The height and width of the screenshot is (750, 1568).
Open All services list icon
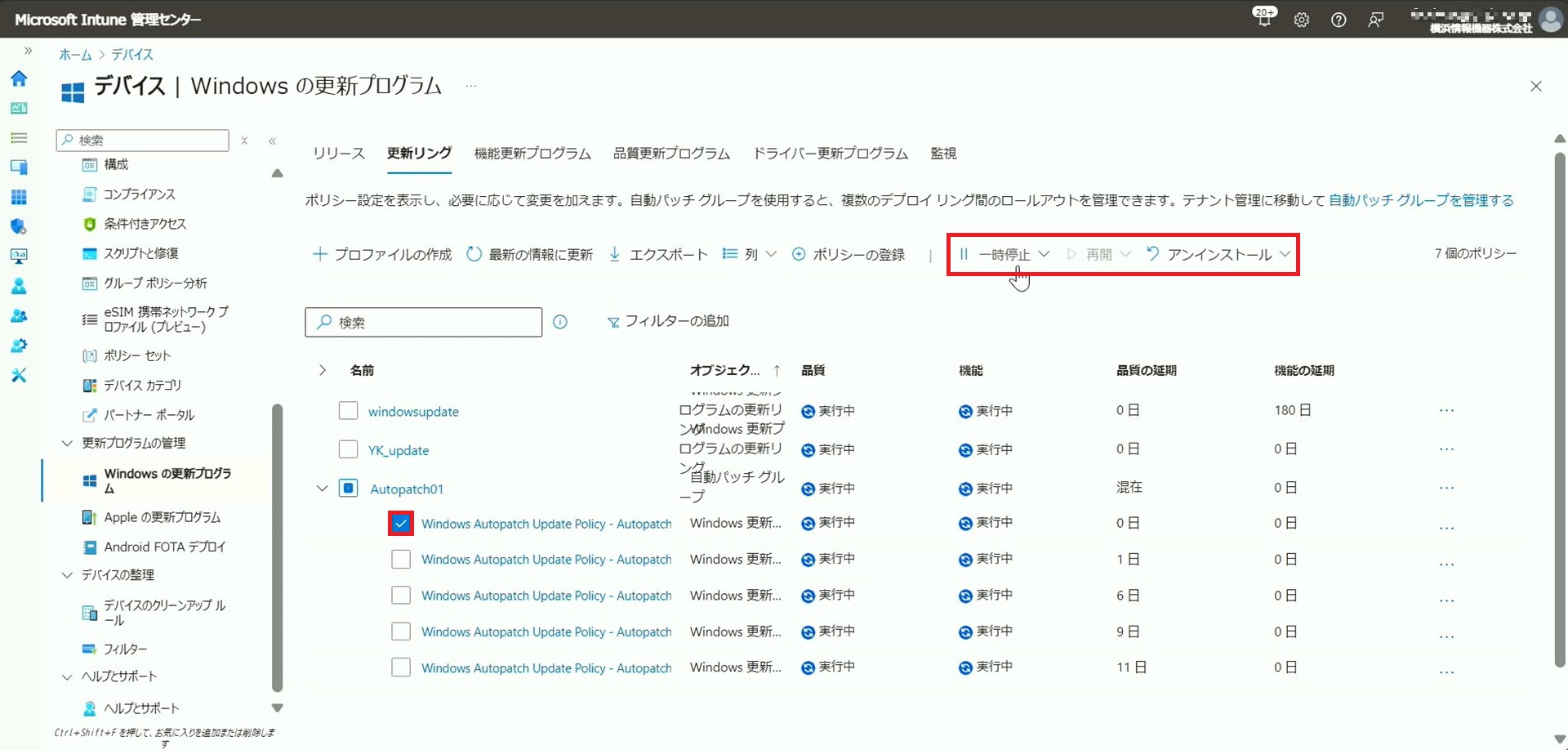pos(19,138)
